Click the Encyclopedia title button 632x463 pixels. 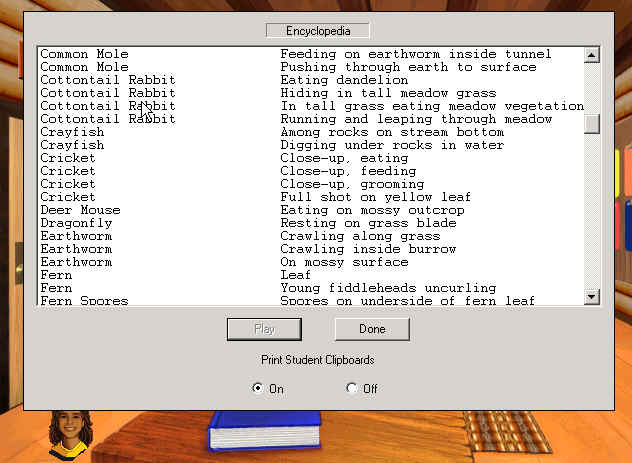[318, 31]
